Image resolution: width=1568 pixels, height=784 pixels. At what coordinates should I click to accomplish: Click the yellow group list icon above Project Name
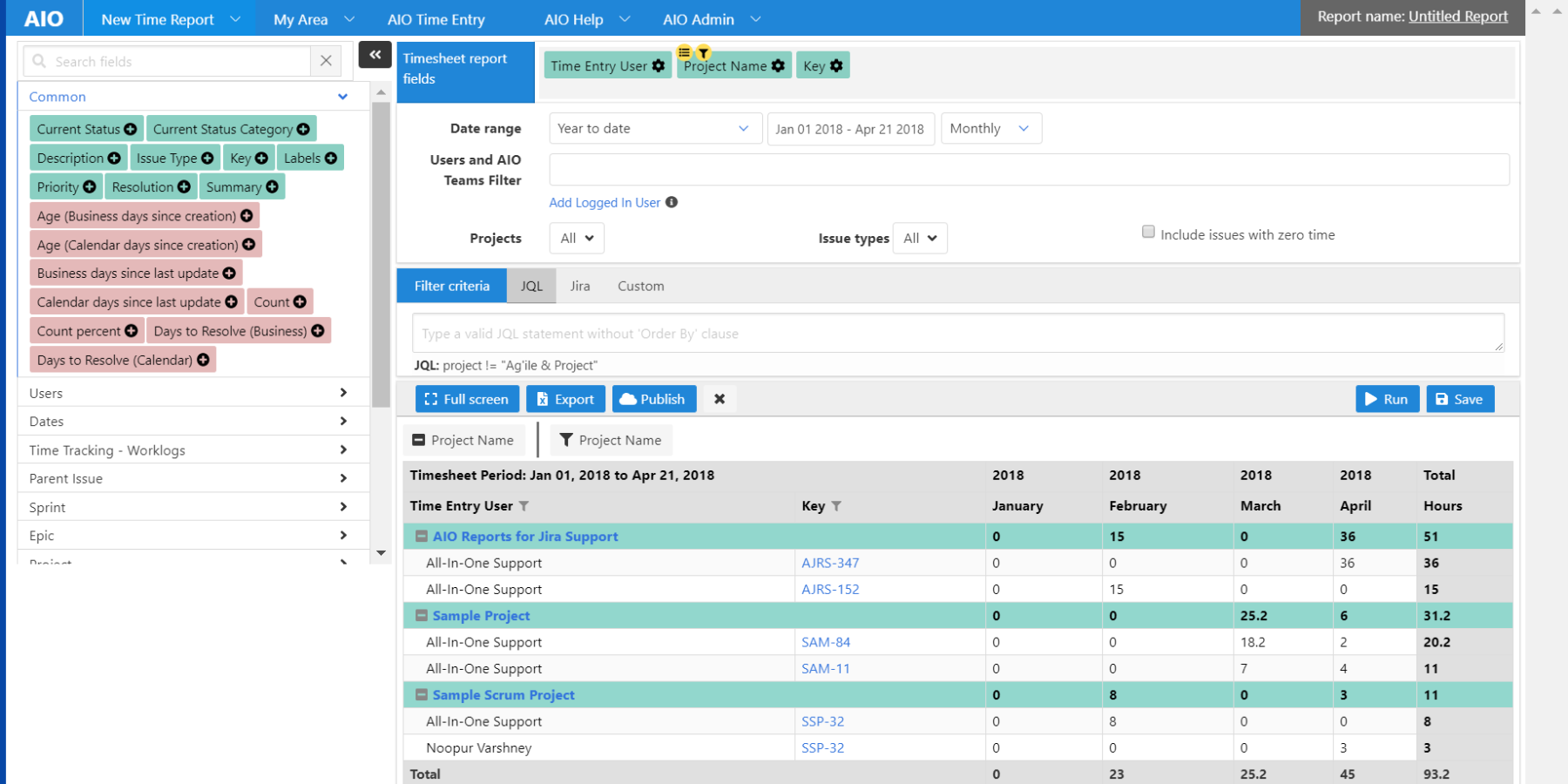pyautogui.click(x=685, y=51)
